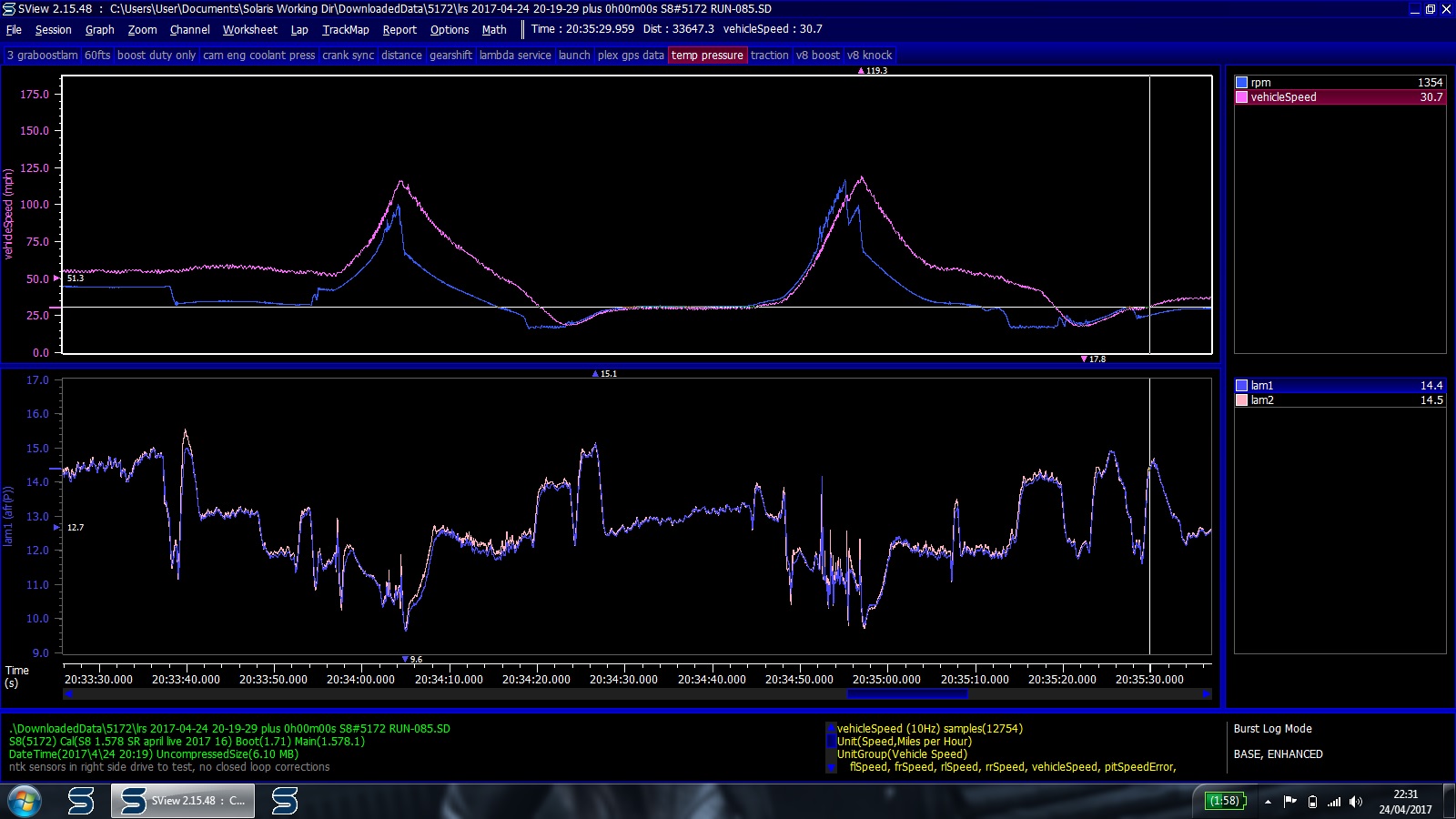The width and height of the screenshot is (1456, 819).
Task: Click the lam2 channel color swatch
Action: [x=1241, y=400]
